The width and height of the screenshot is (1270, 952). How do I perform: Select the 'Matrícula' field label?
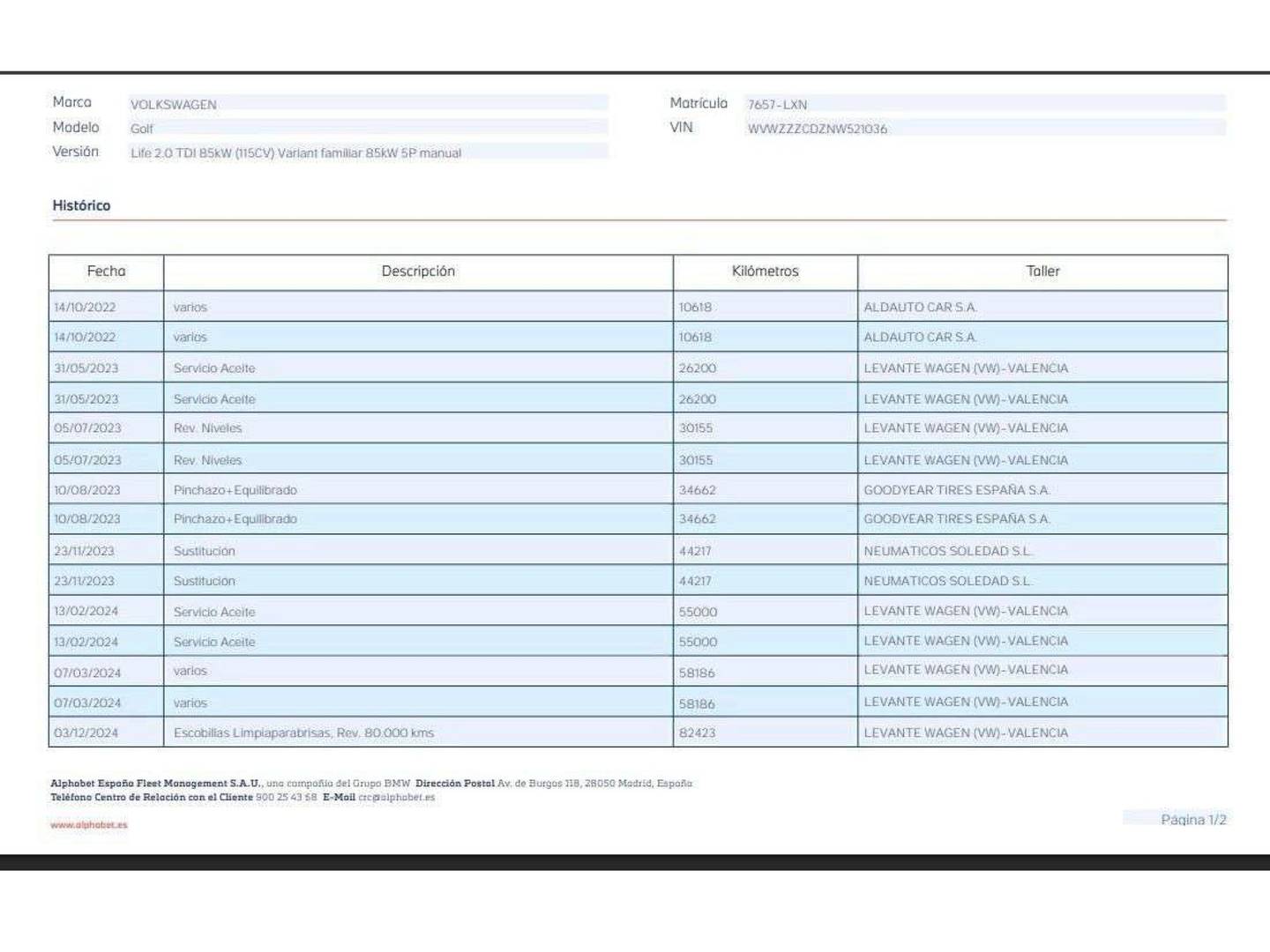698,103
